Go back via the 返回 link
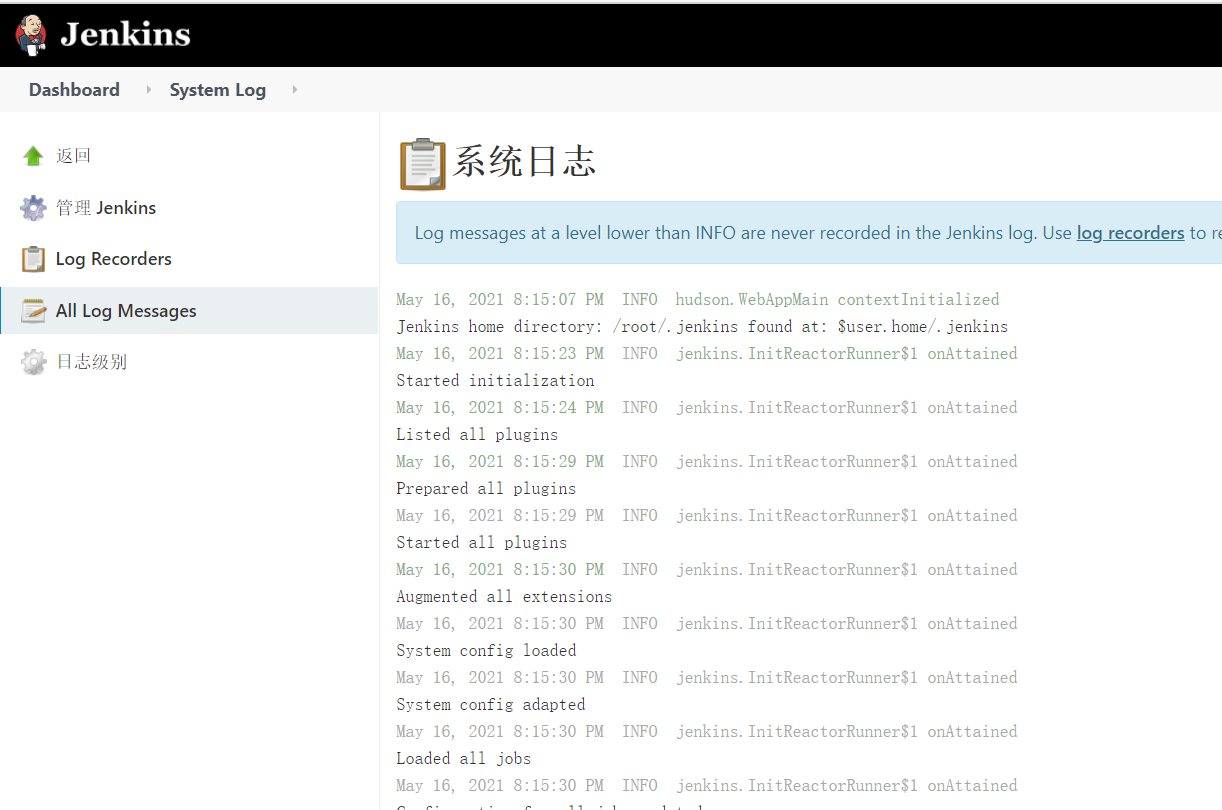 click(74, 156)
